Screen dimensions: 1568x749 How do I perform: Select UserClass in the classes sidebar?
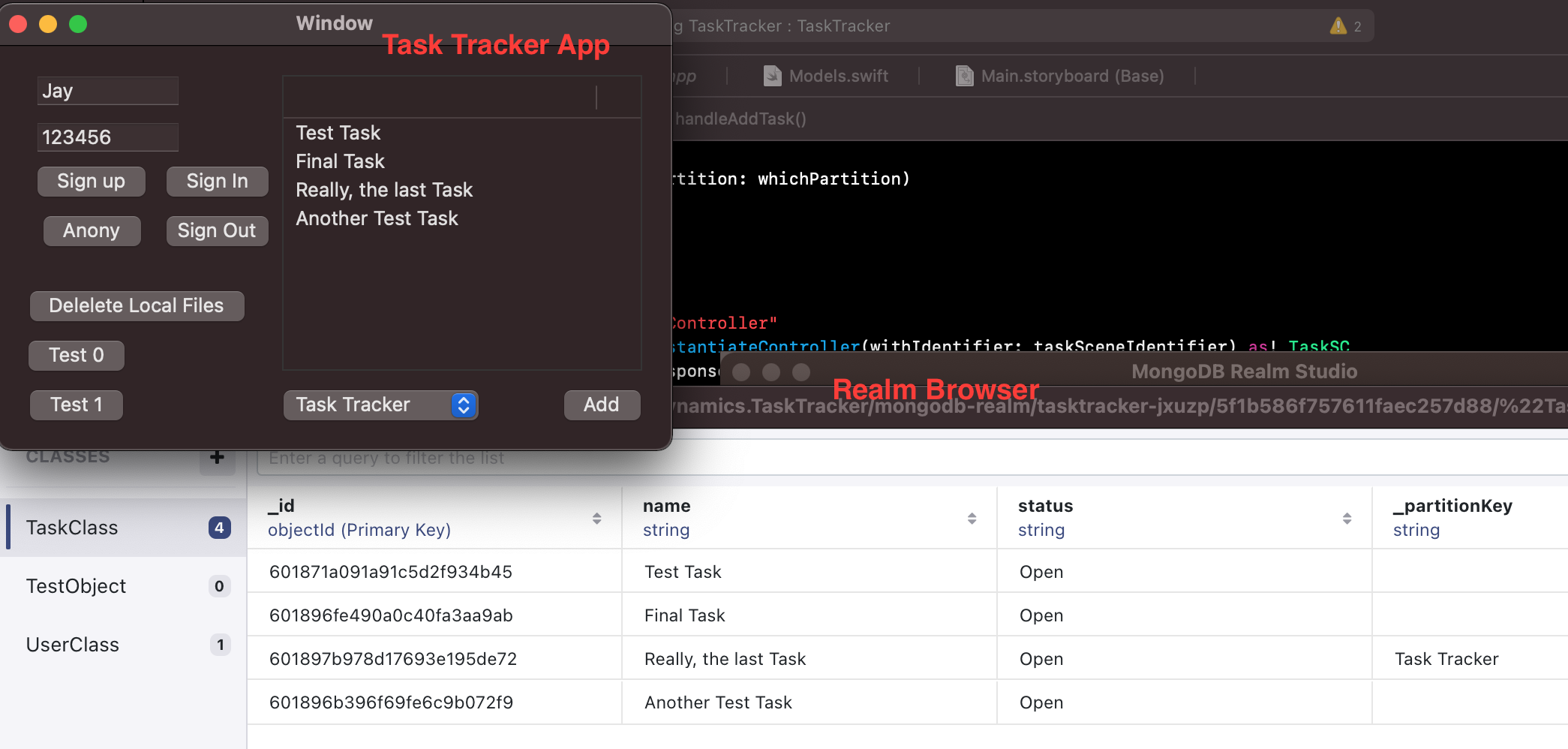coord(73,645)
